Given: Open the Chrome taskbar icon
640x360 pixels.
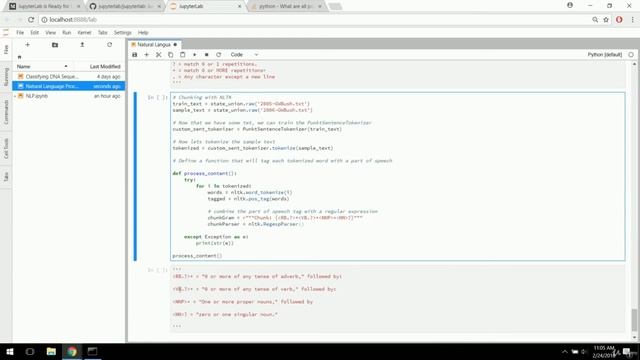Looking at the screenshot, I should [x=72, y=351].
